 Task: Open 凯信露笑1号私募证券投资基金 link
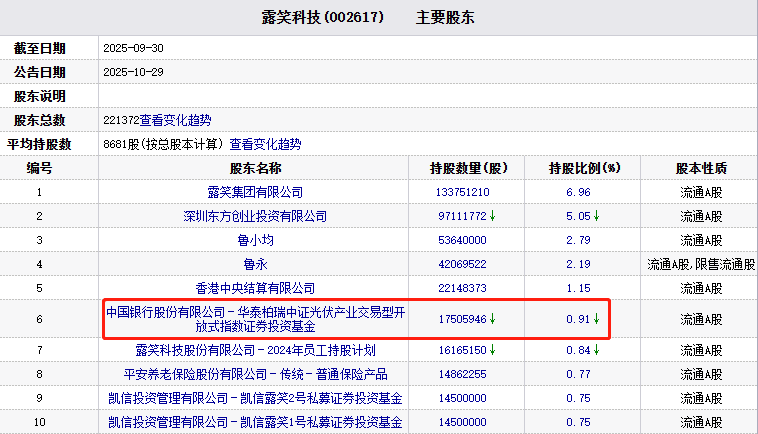[x=255, y=422]
